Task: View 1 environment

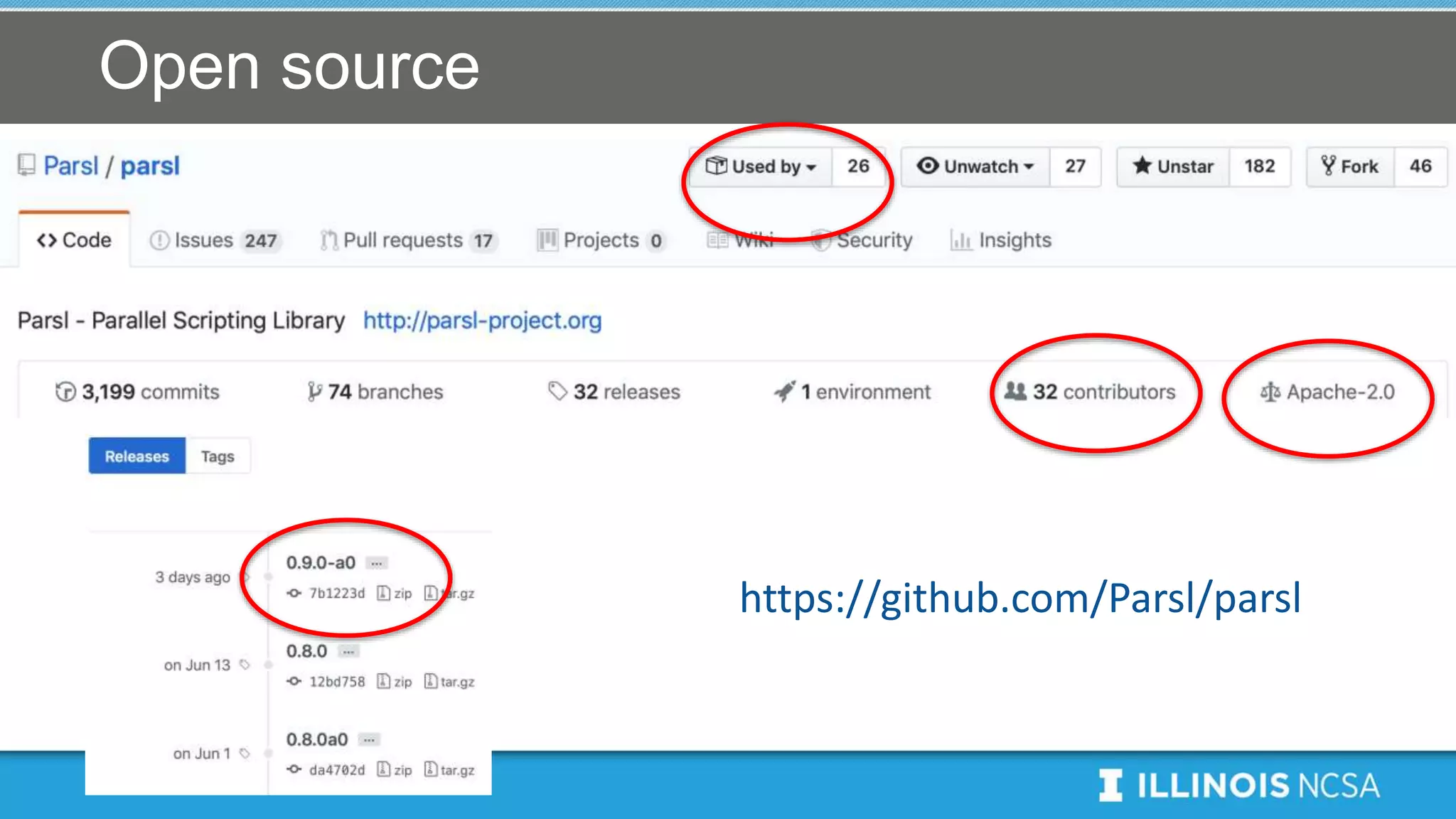Action: coord(852,392)
